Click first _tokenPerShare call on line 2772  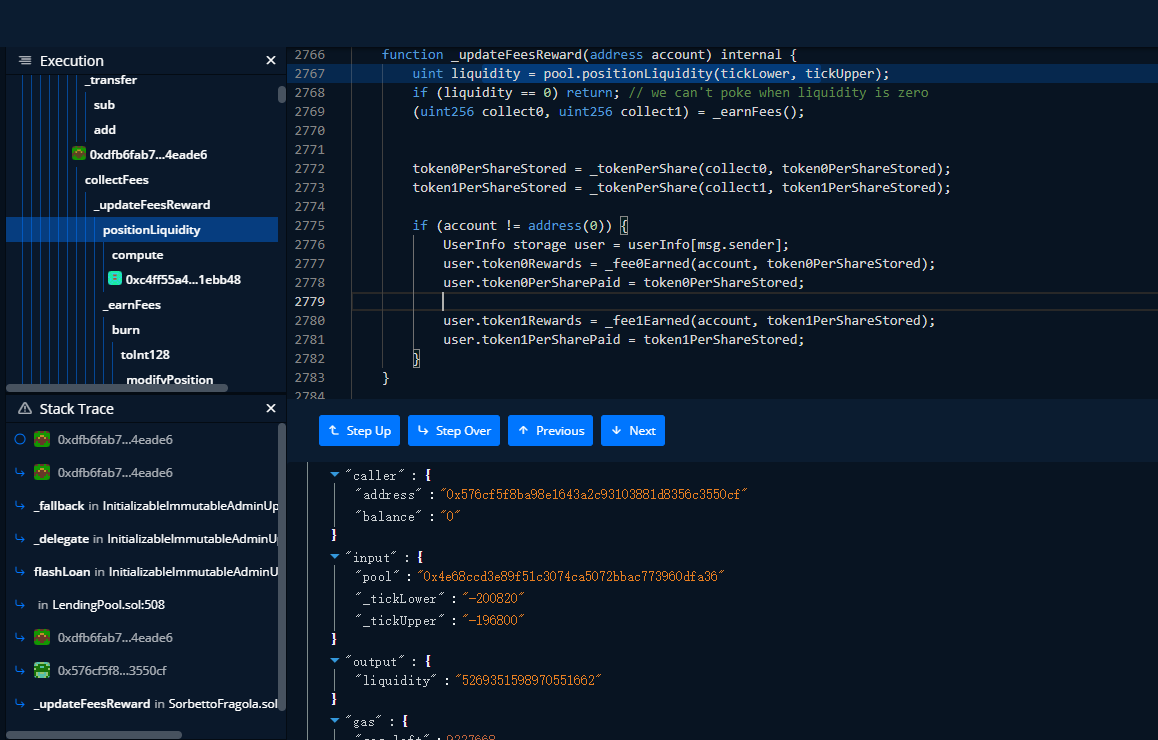(x=643, y=169)
